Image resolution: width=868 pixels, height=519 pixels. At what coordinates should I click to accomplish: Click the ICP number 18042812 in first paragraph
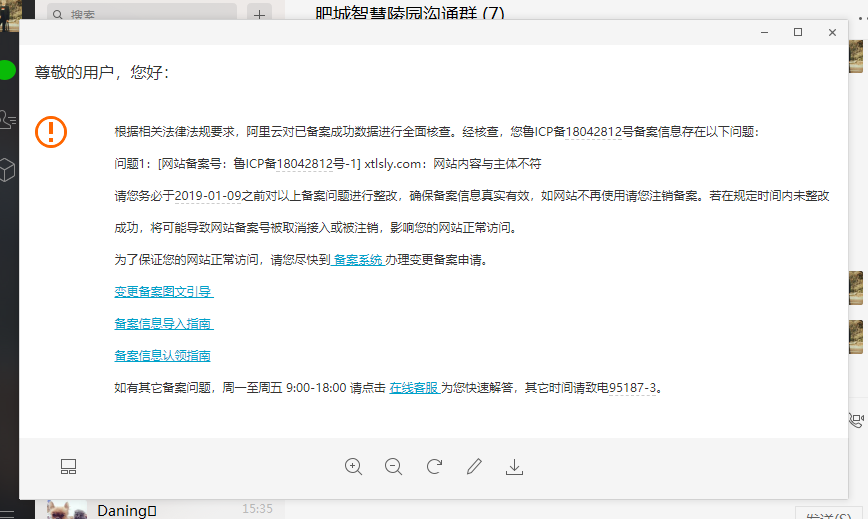click(x=593, y=132)
